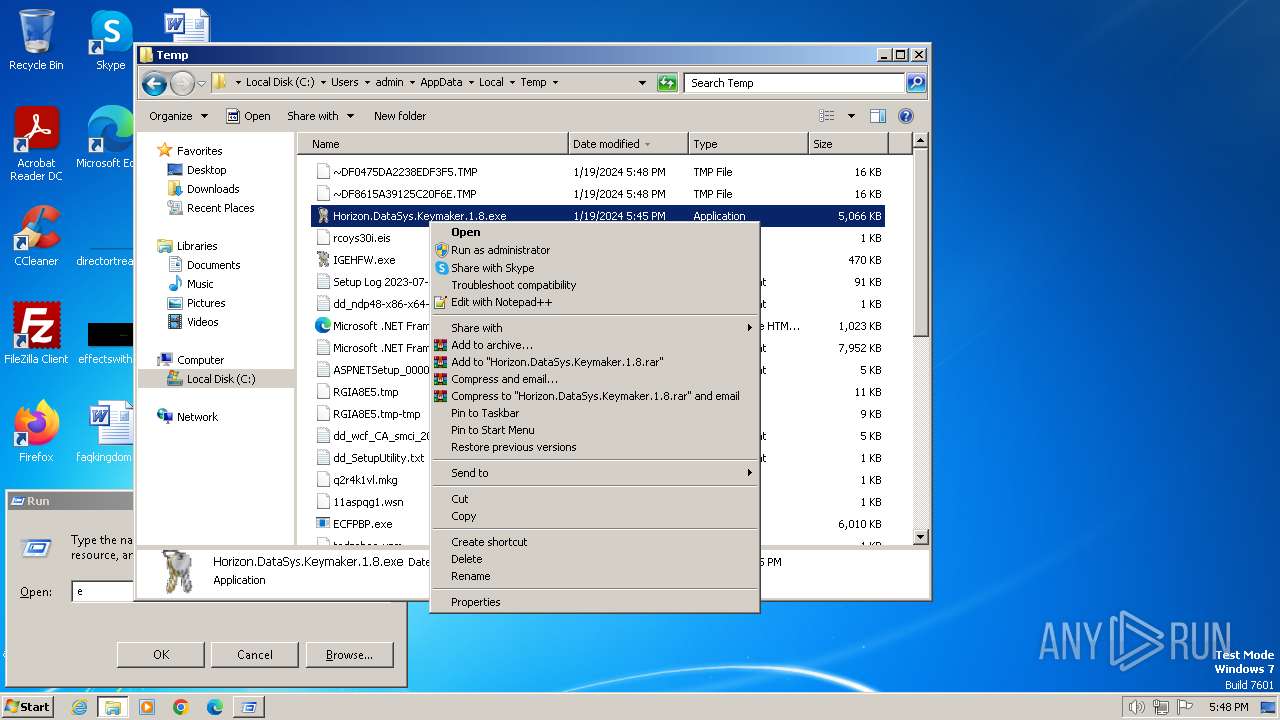Launch Firefox from the desktop
The image size is (1280, 720).
36,431
